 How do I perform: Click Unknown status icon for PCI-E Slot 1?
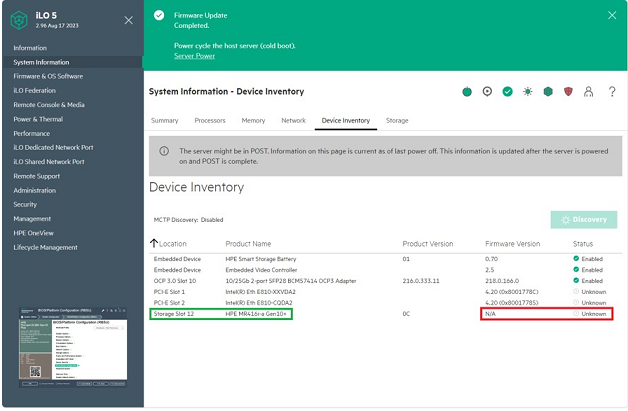[576, 291]
